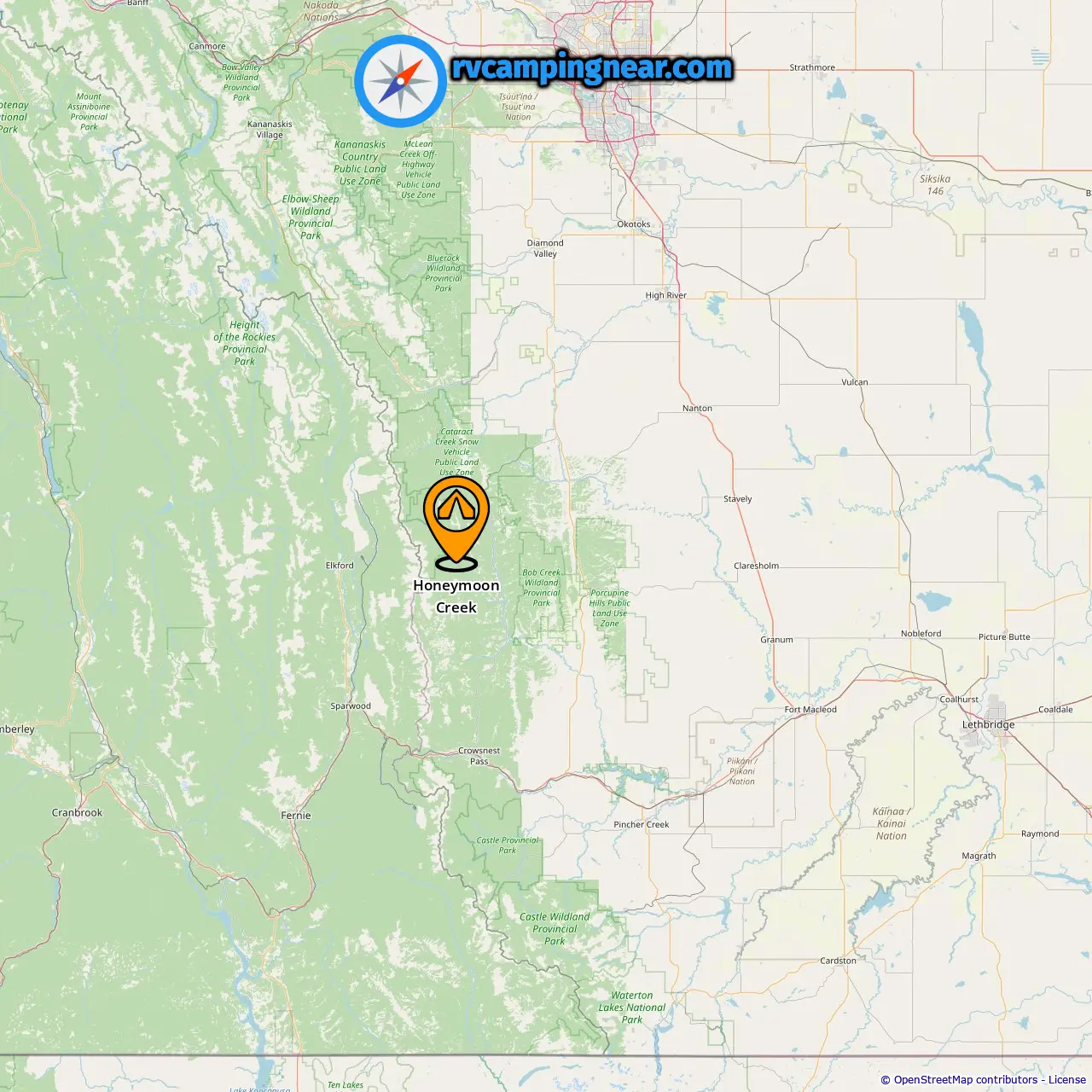Click the Crowsnest Pass label
Viewport: 1092px width, 1092px height.
pyautogui.click(x=479, y=756)
